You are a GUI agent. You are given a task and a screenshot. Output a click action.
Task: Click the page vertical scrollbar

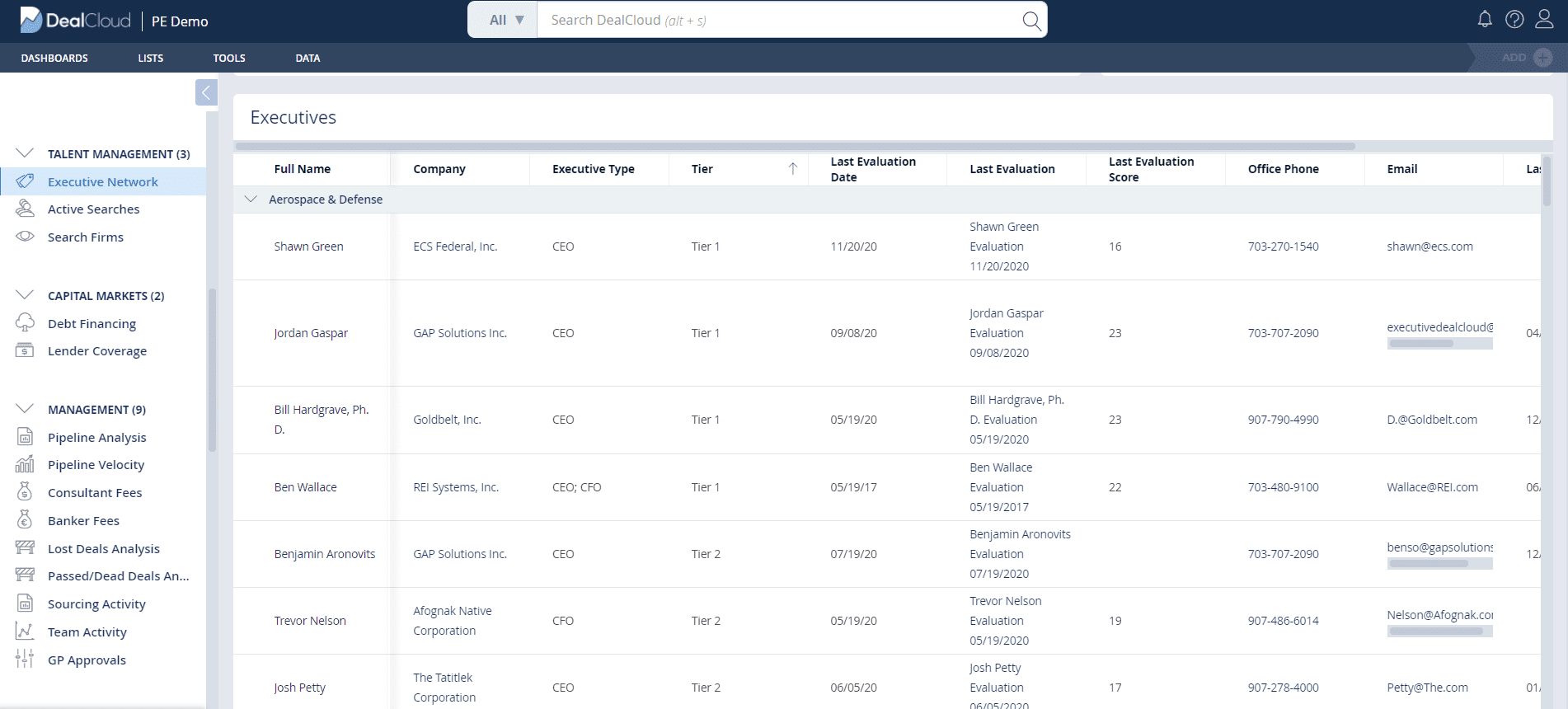[x=1547, y=181]
